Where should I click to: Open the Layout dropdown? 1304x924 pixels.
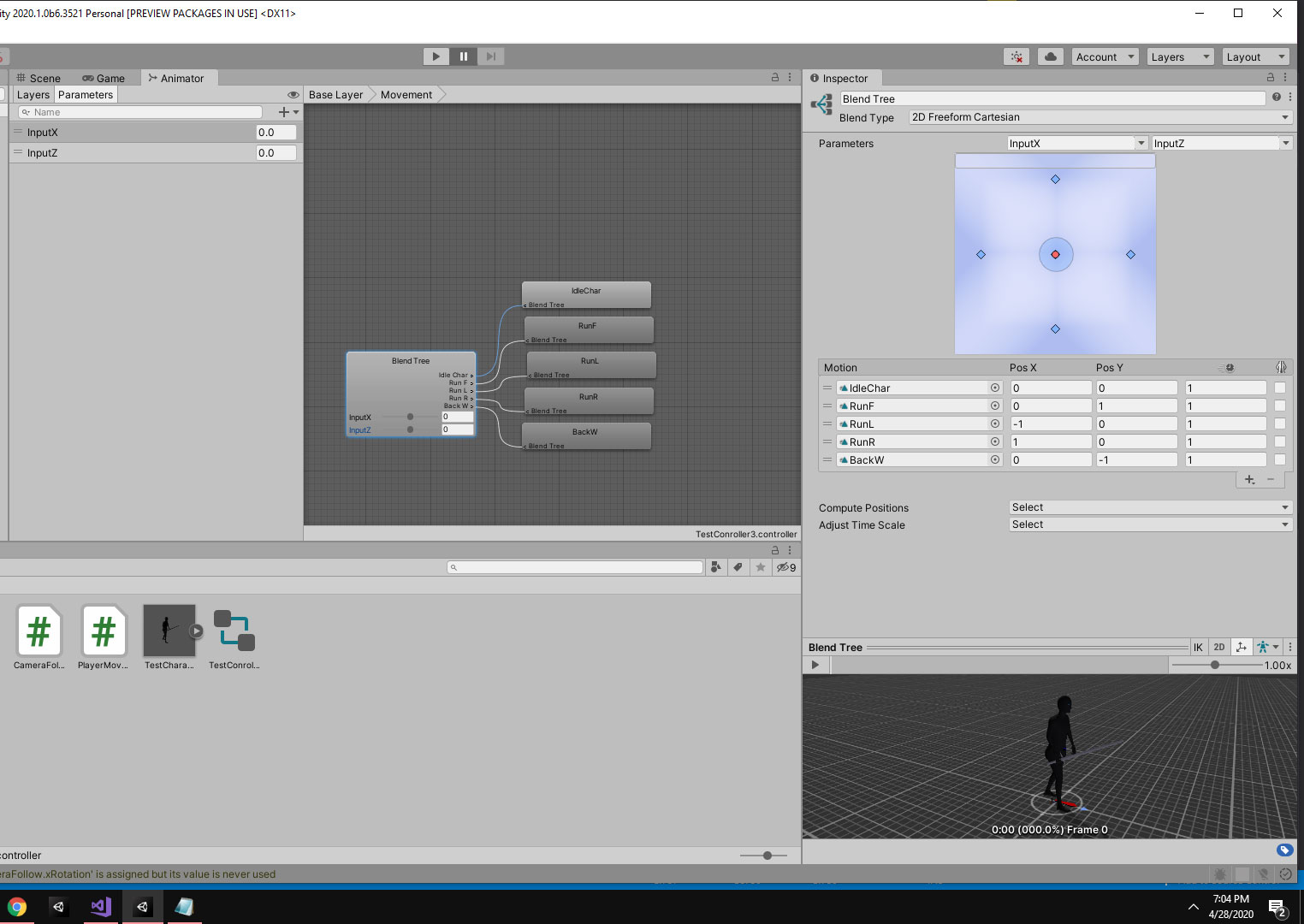pyautogui.click(x=1255, y=56)
